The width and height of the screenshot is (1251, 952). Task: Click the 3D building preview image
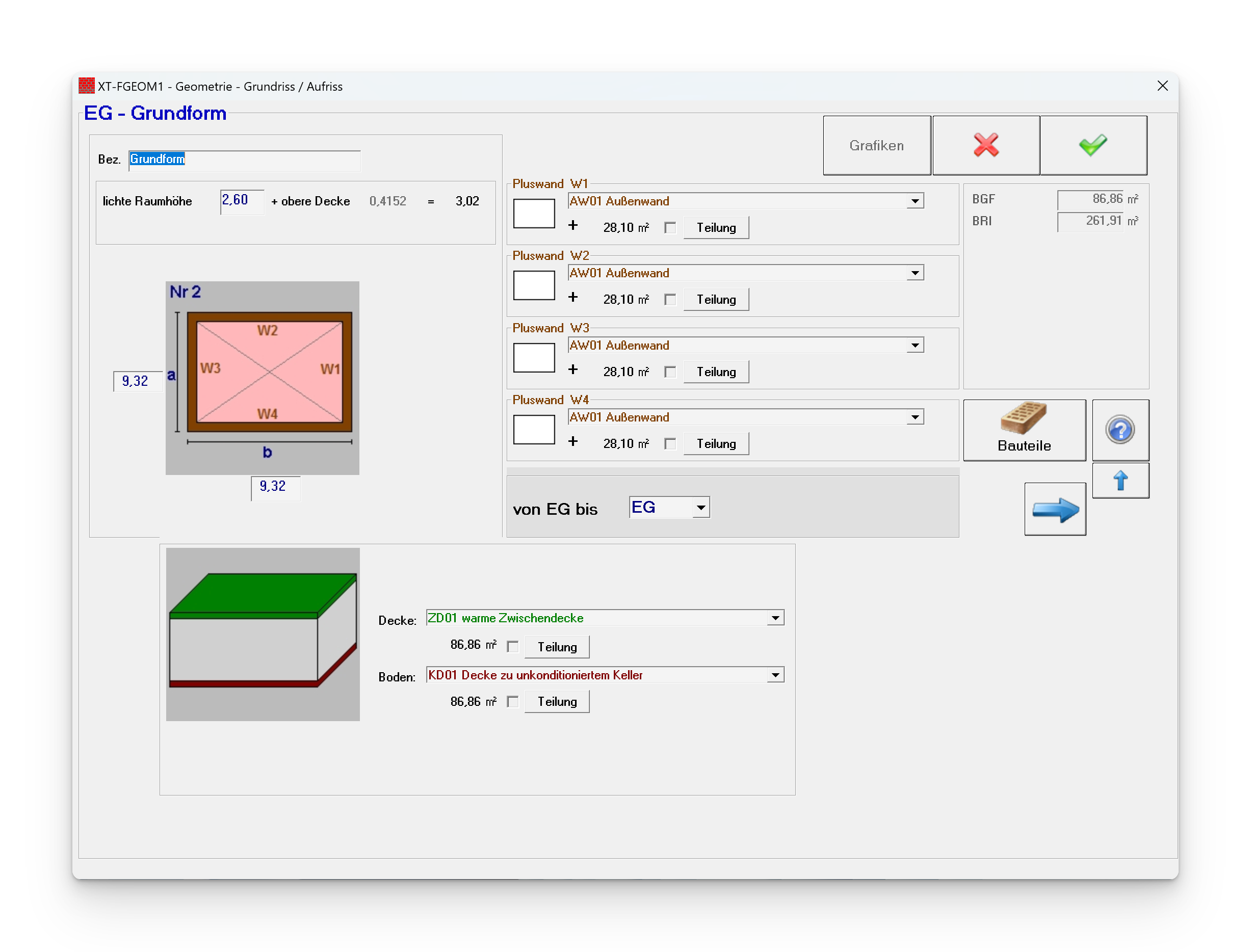point(263,633)
